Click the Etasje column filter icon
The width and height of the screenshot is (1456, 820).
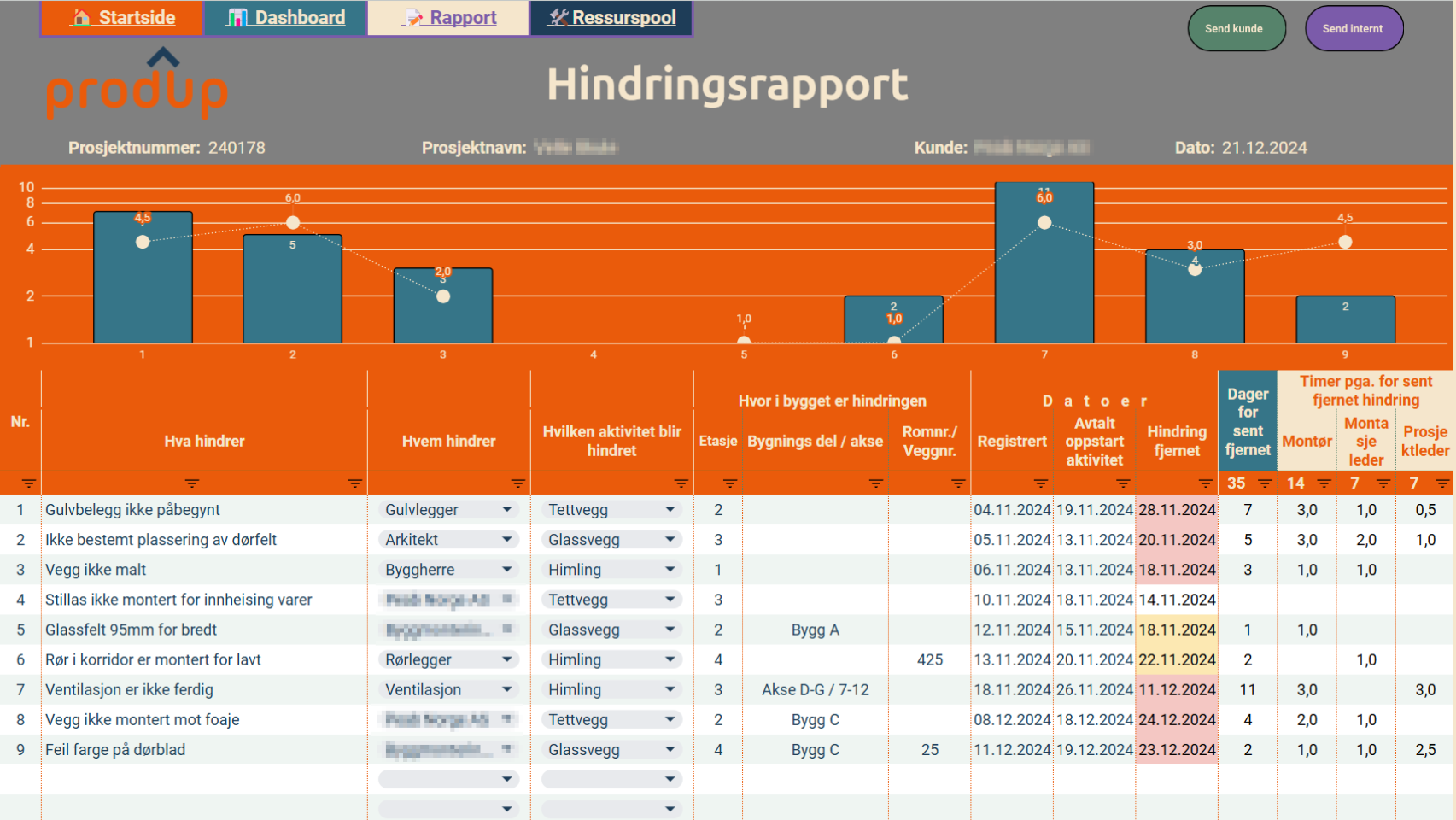(x=729, y=483)
